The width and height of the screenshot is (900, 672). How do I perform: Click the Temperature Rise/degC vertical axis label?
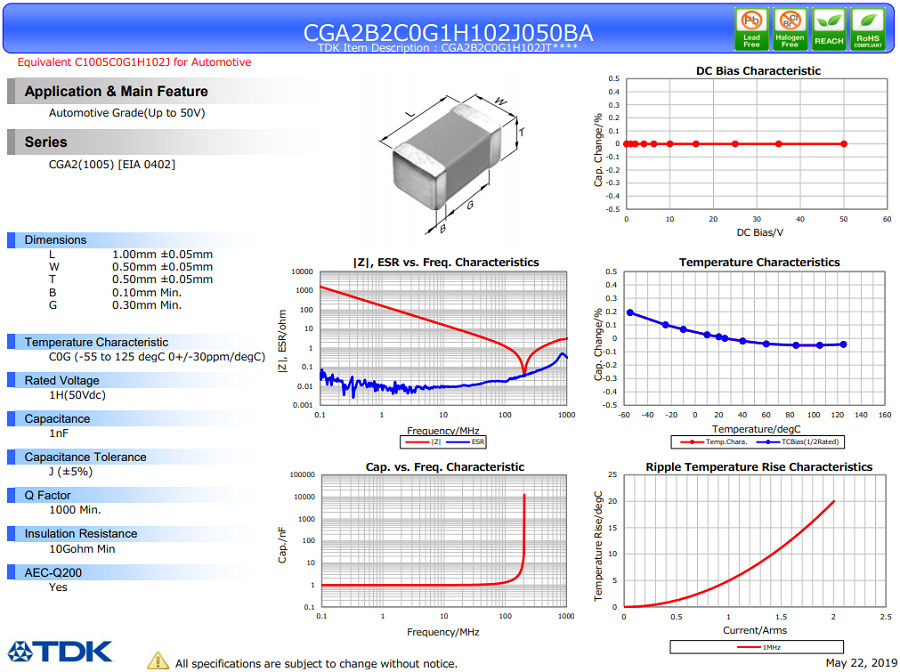click(598, 546)
